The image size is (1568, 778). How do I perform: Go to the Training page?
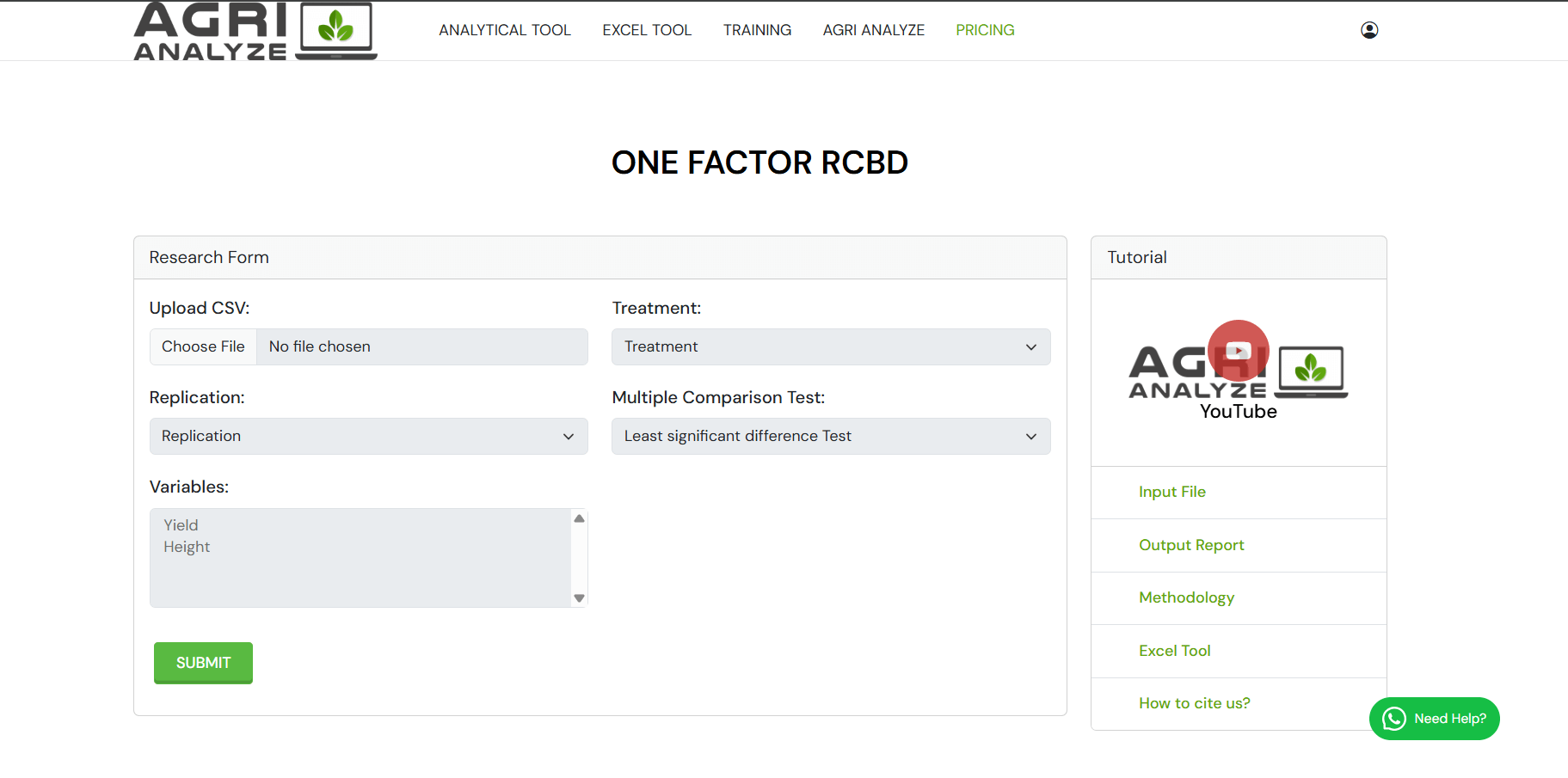click(x=757, y=30)
